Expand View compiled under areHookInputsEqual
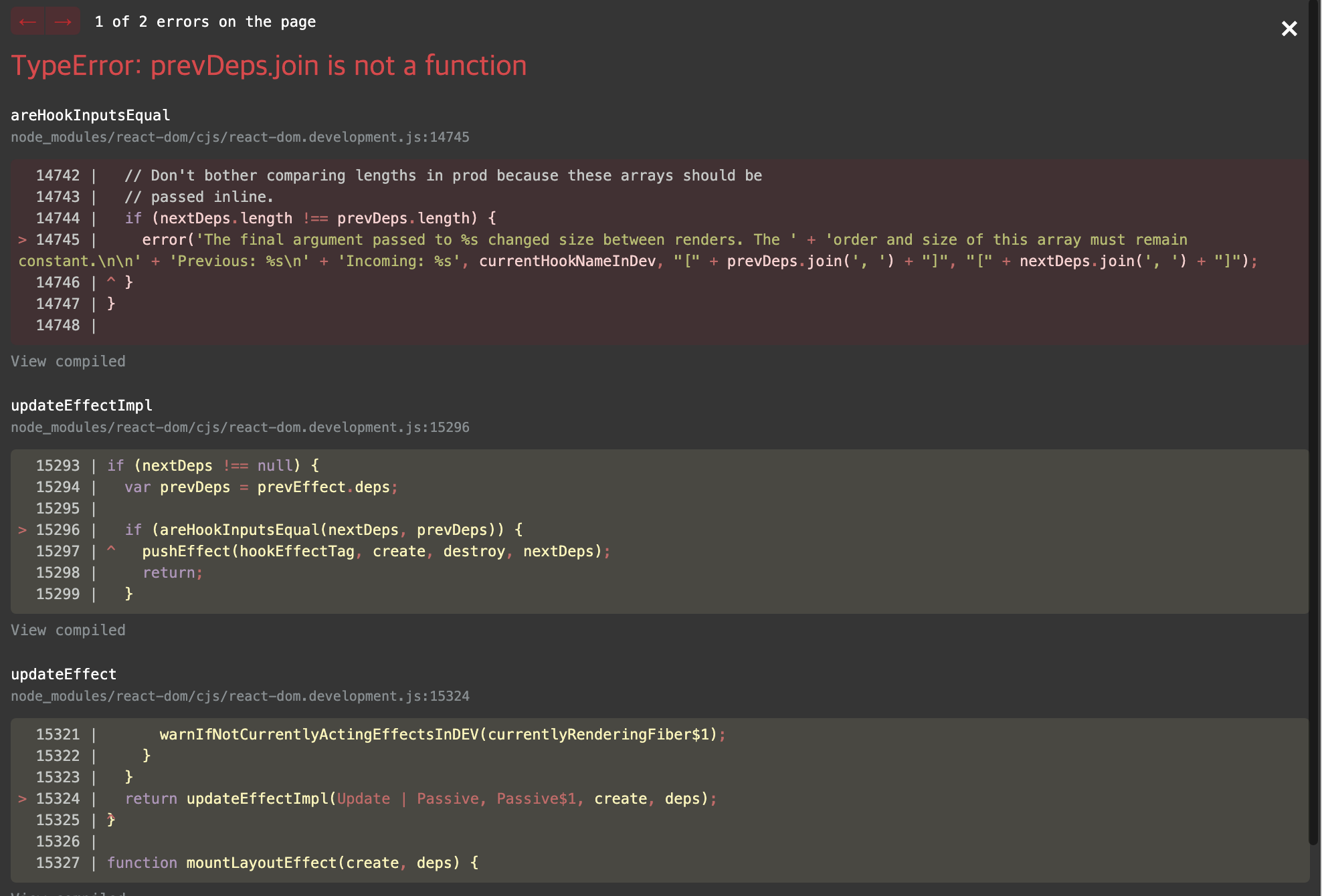Screen dimensions: 1322x896 [68, 362]
